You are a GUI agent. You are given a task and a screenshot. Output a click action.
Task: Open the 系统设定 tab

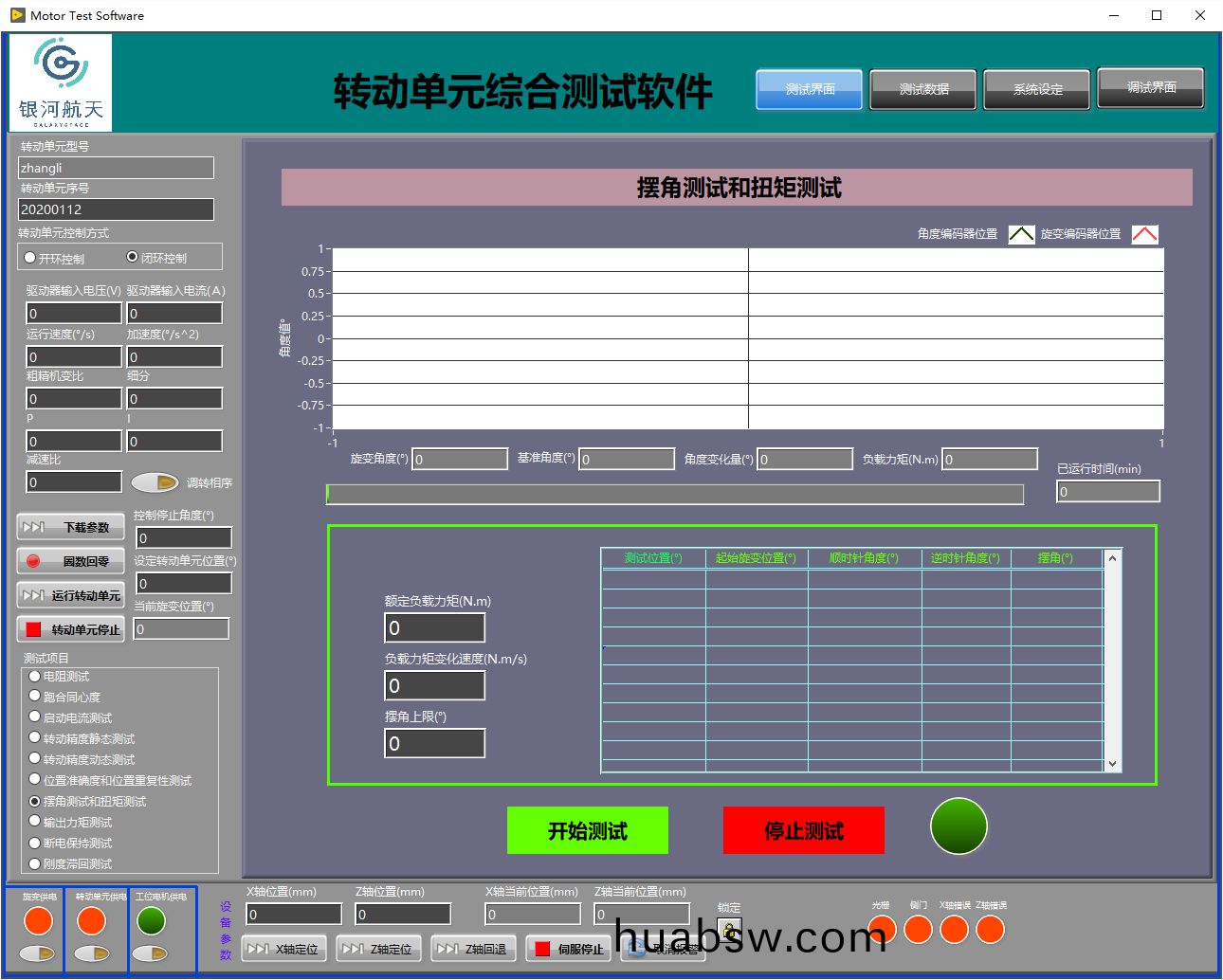pos(1037,89)
